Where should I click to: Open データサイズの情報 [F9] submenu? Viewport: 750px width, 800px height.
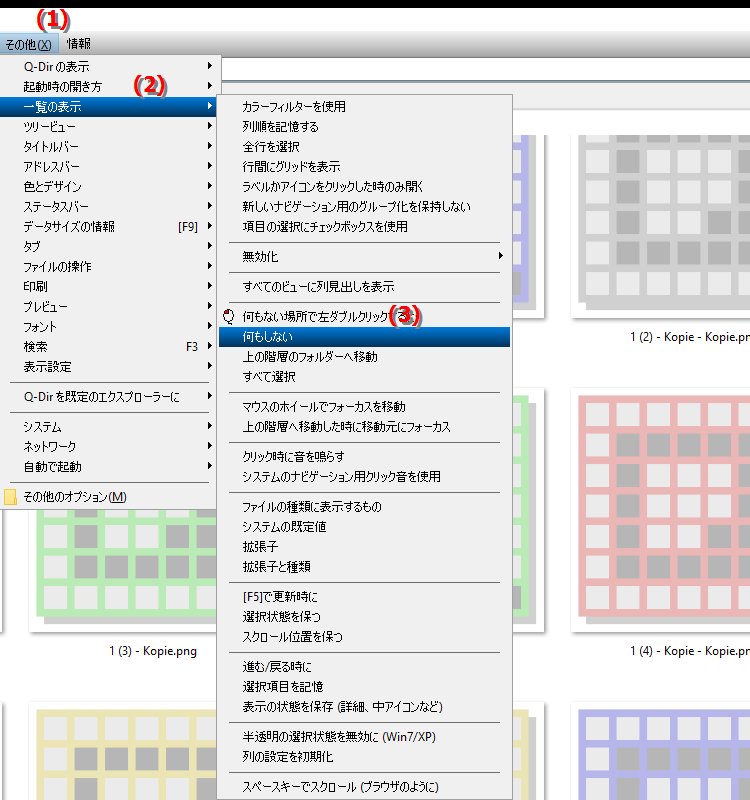[108, 227]
